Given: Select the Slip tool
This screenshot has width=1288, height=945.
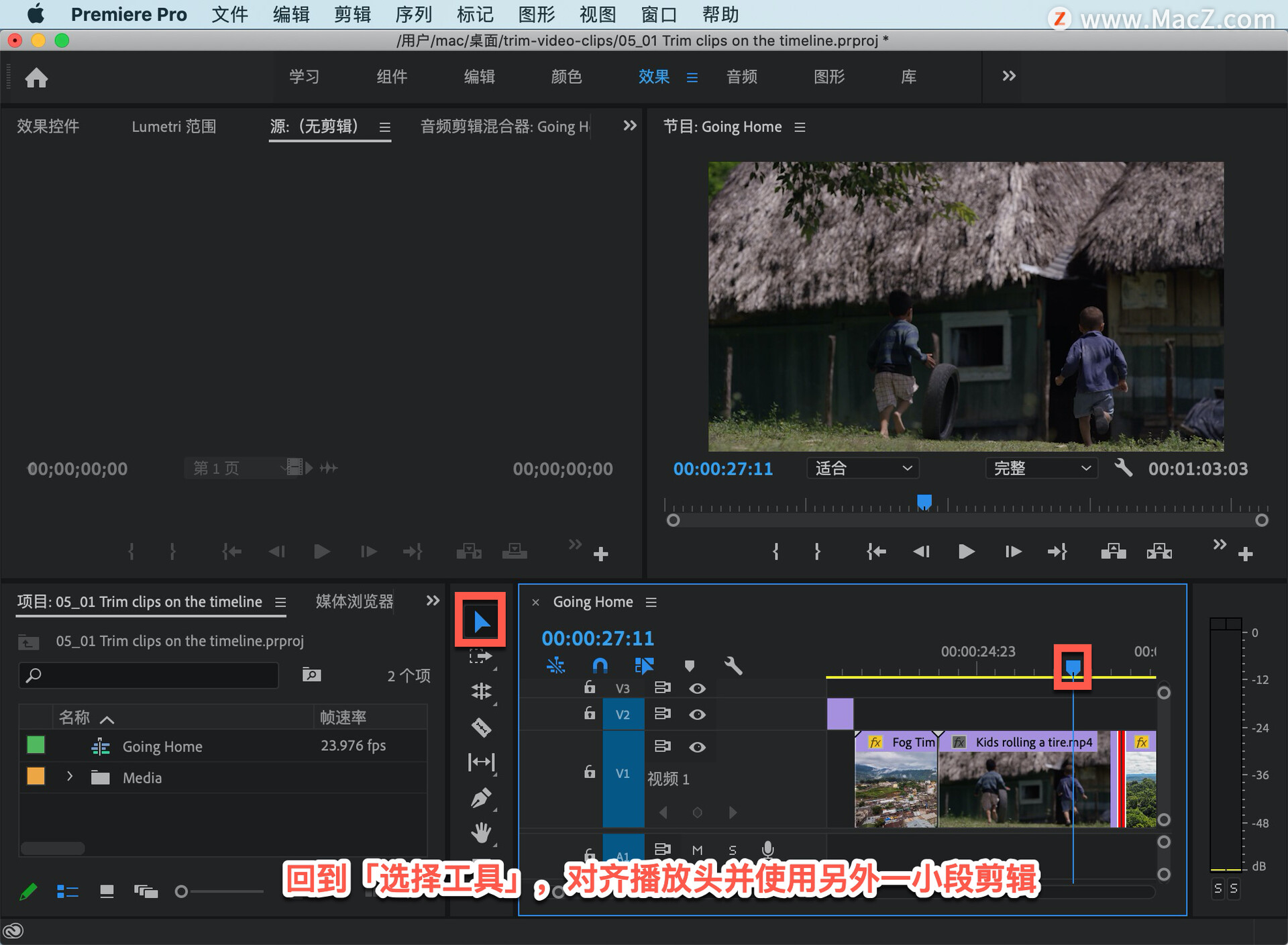Looking at the screenshot, I should point(481,762).
